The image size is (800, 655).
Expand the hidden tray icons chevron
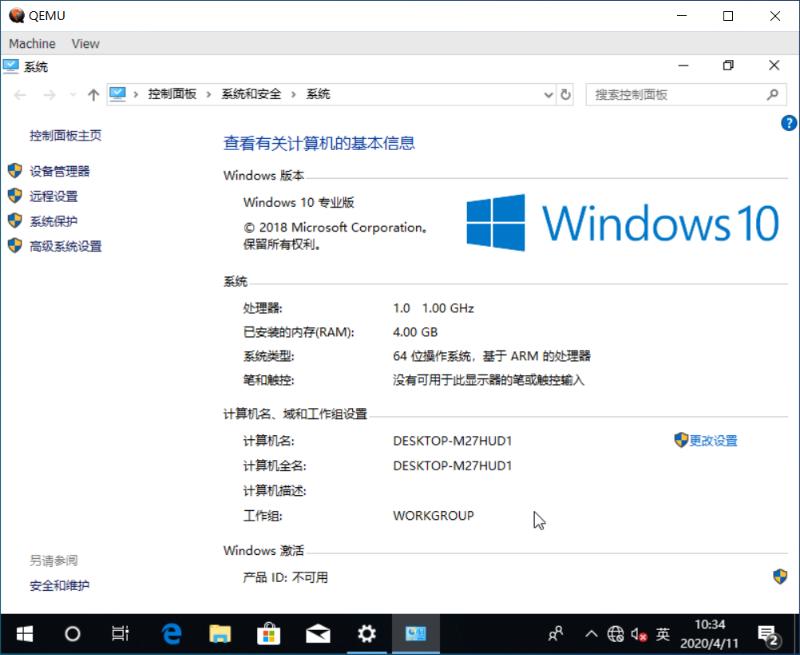[x=591, y=633]
